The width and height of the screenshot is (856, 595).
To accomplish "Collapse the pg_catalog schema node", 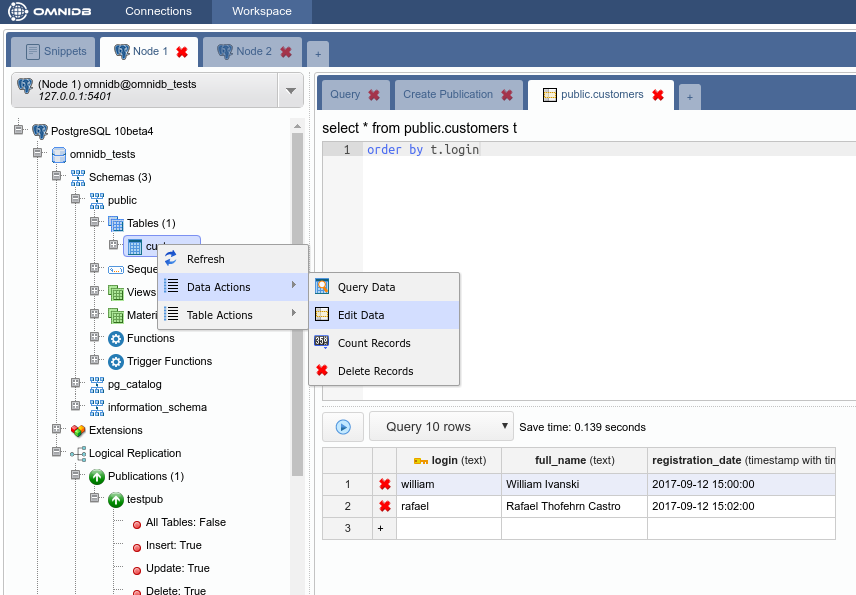I will 76,384.
